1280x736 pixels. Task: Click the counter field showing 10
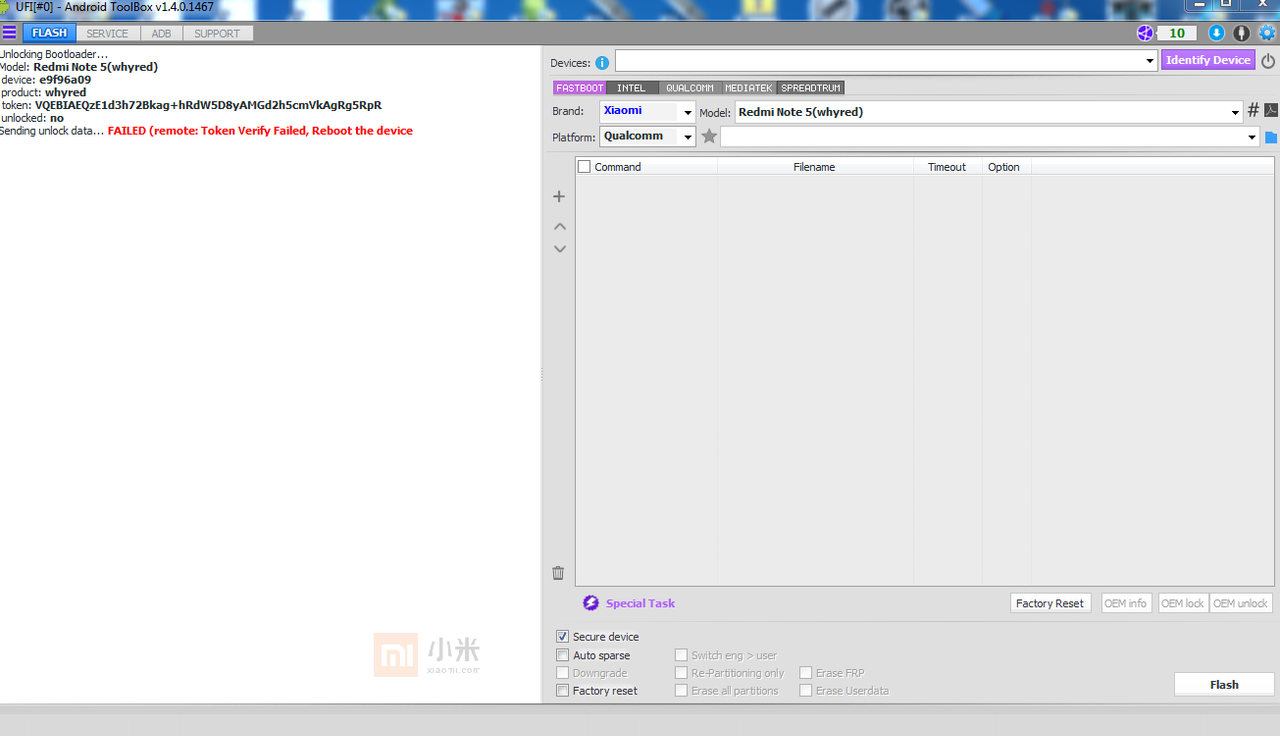click(x=1177, y=33)
